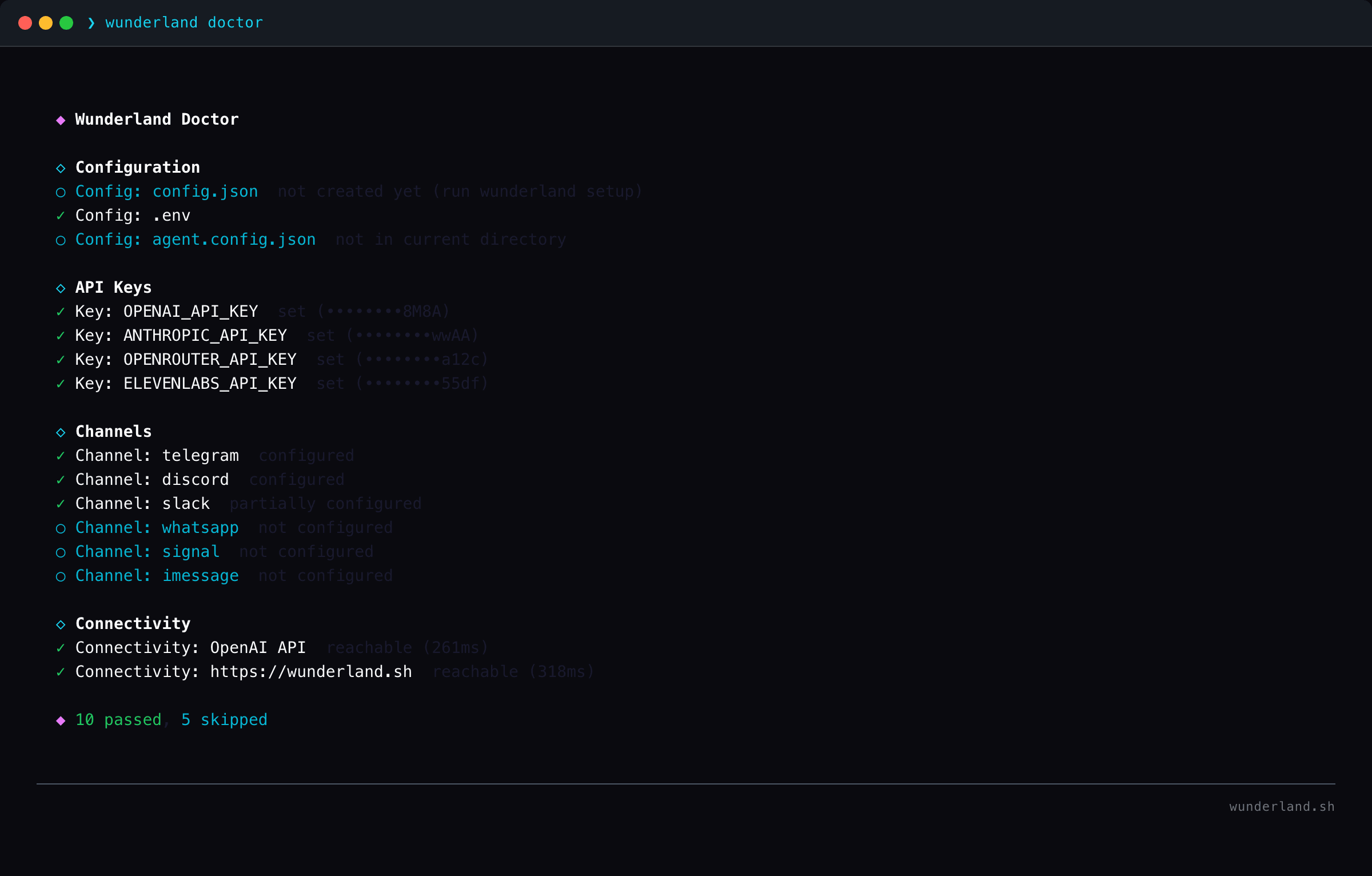The image size is (1372, 876).
Task: Click the prompt arrow in the title bar
Action: (x=90, y=23)
